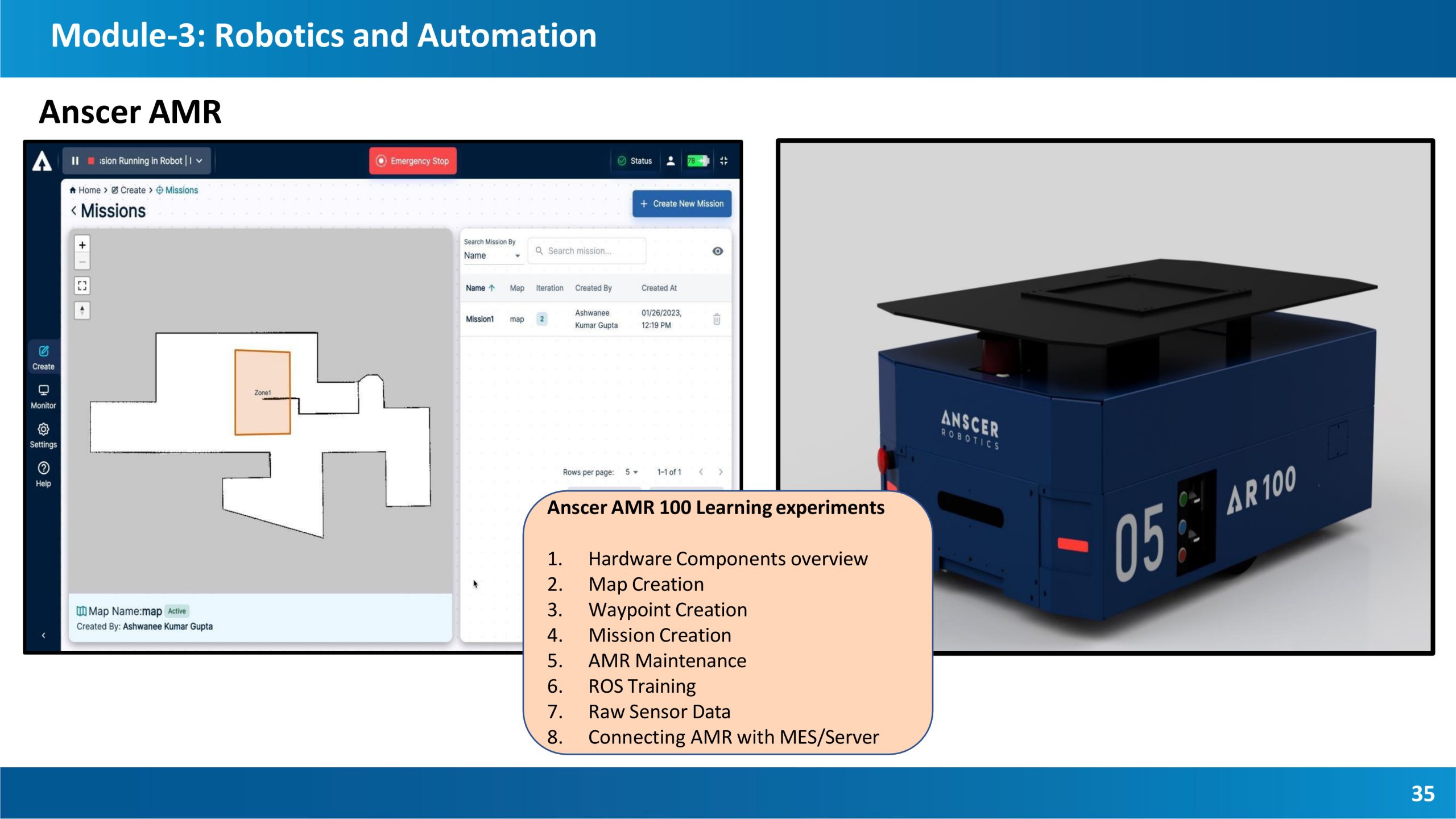Expand the mission running robot dropdown
Viewport: 1456px width, 819px height.
(x=199, y=161)
